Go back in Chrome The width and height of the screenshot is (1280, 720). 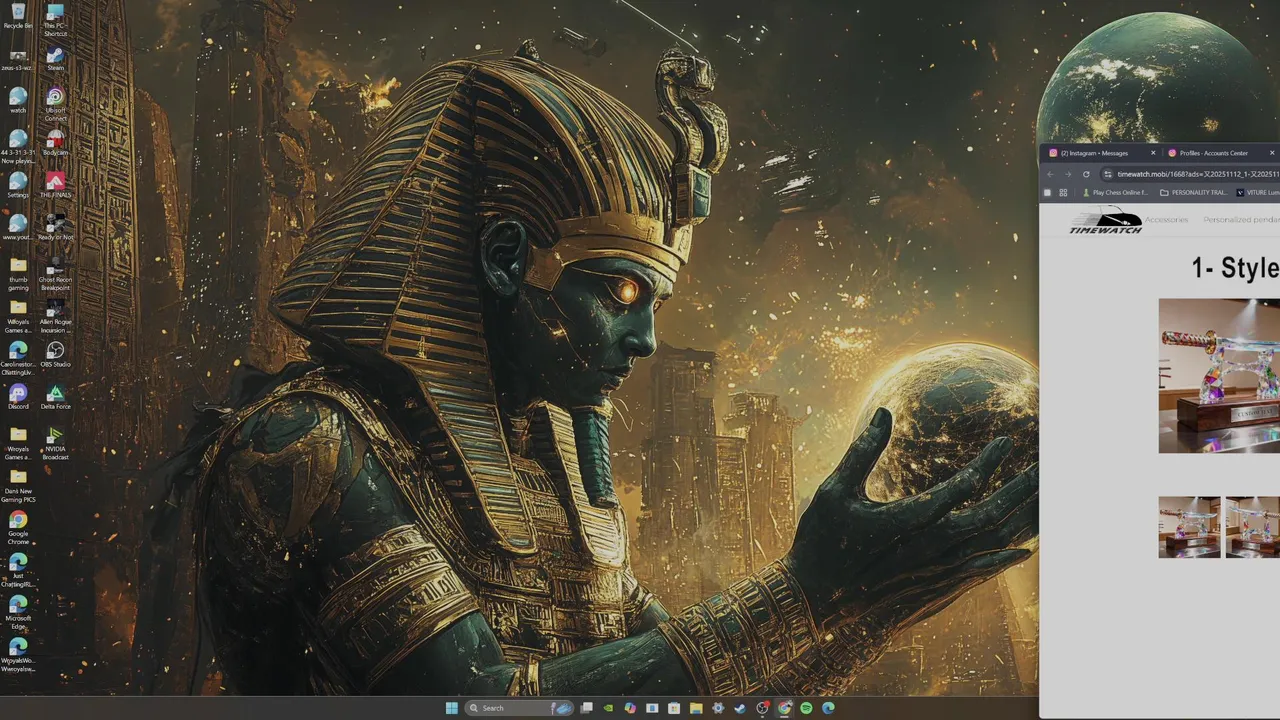1050,174
